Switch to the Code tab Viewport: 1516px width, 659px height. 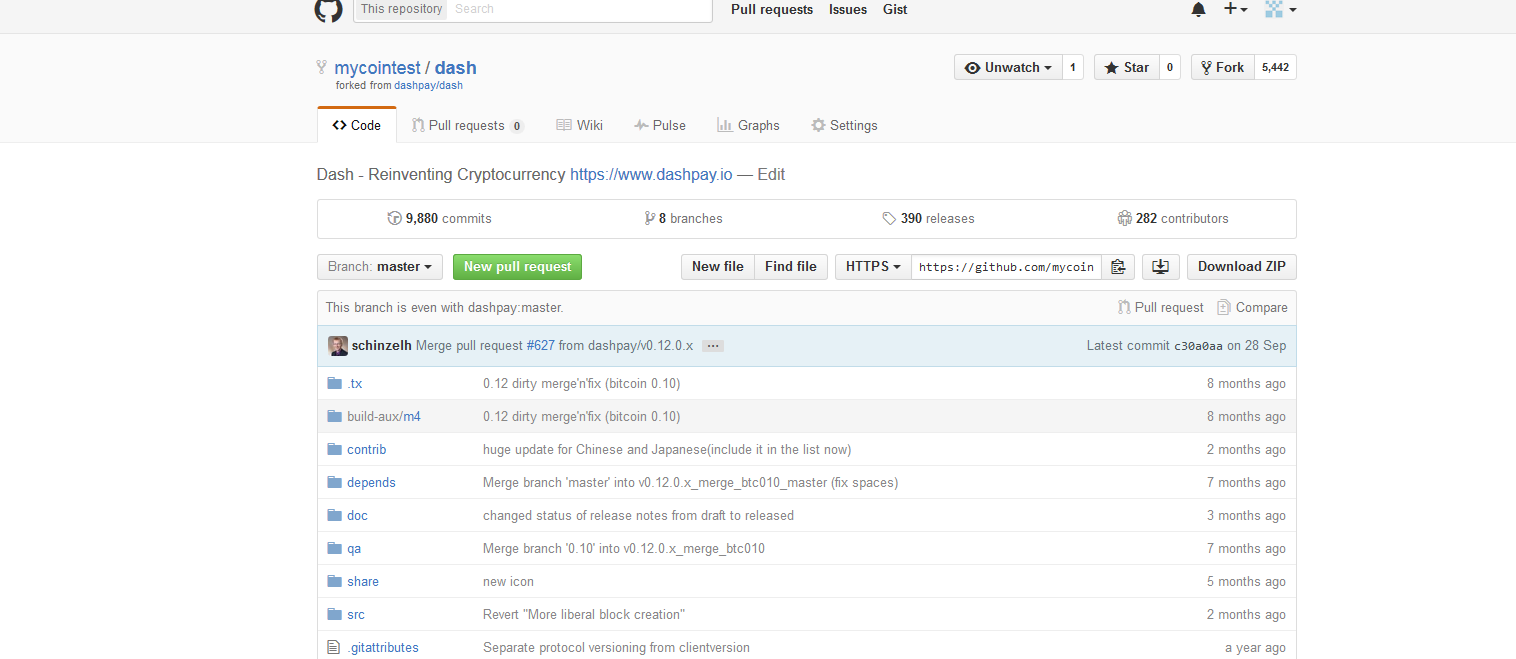click(357, 126)
